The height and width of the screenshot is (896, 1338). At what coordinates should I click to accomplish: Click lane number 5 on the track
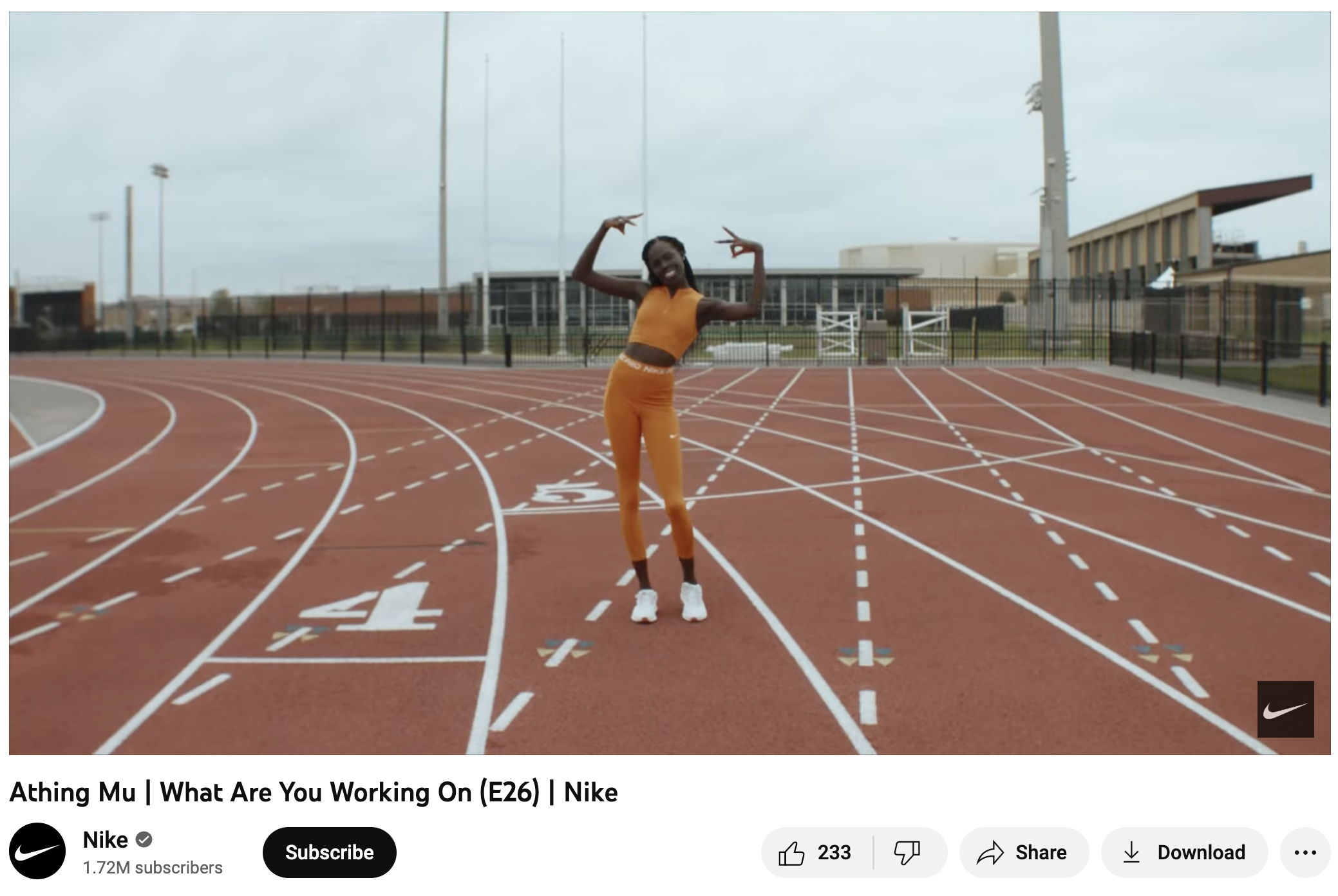pos(573,494)
